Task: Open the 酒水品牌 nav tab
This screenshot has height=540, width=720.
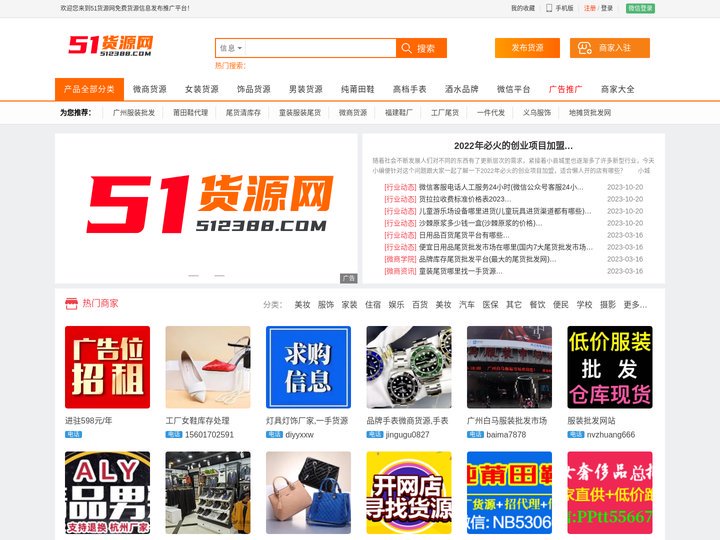Action: tap(461, 89)
